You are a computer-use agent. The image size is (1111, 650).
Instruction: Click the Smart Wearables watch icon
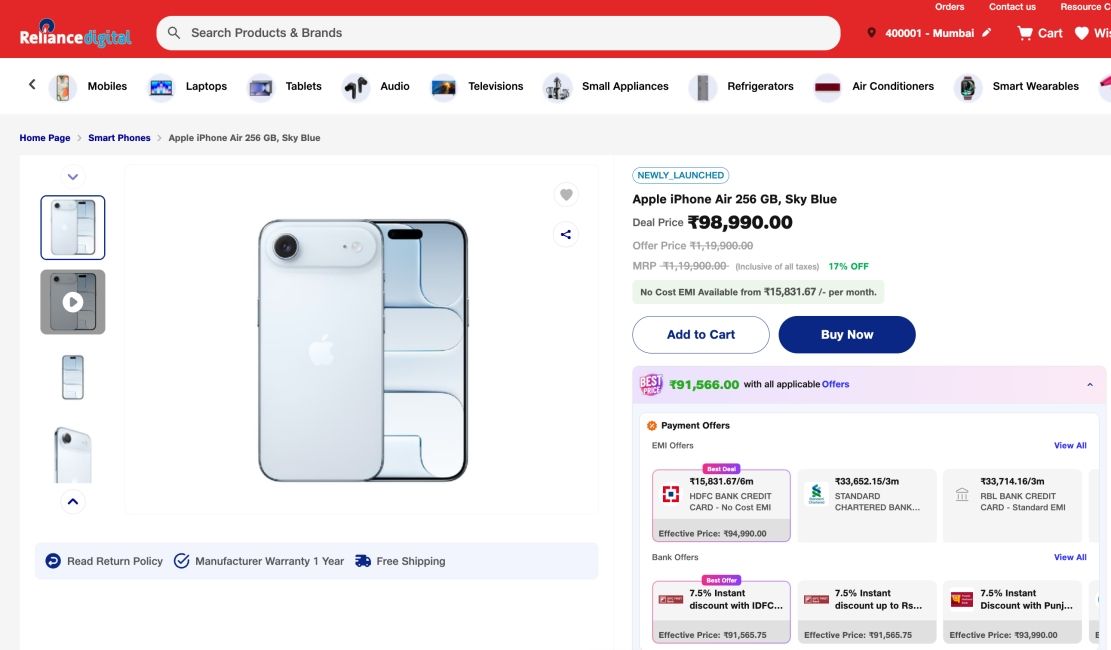coord(968,88)
